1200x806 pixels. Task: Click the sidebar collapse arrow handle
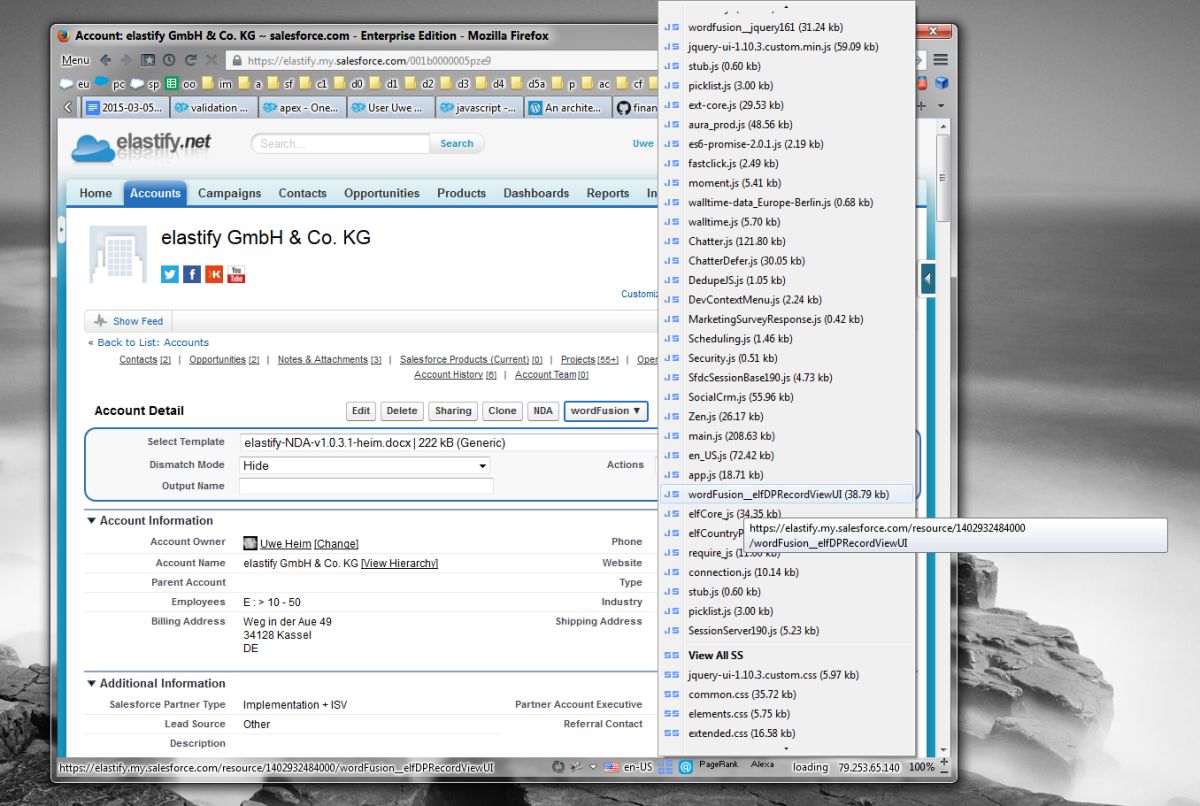click(x=927, y=278)
